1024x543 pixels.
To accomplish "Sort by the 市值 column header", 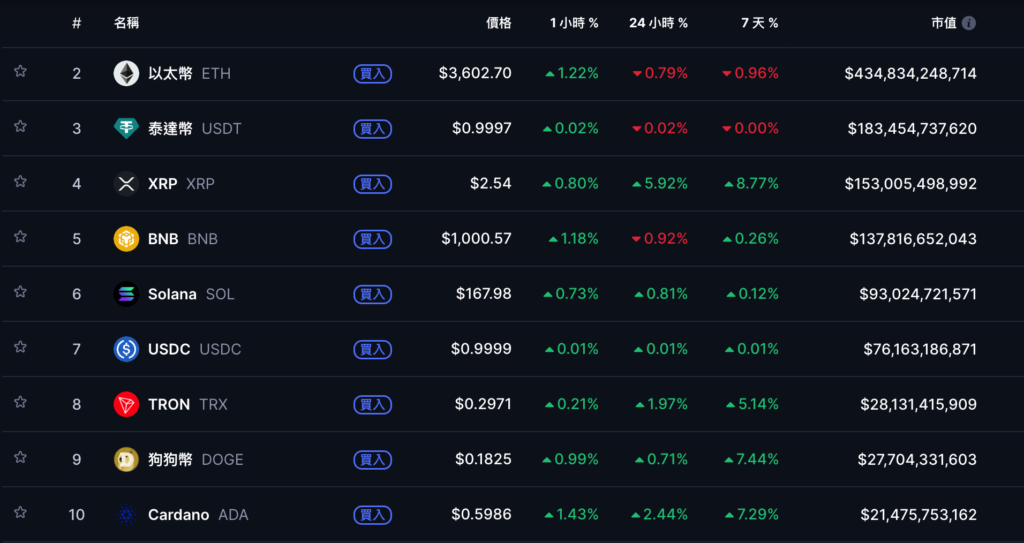I will pyautogui.click(x=943, y=23).
